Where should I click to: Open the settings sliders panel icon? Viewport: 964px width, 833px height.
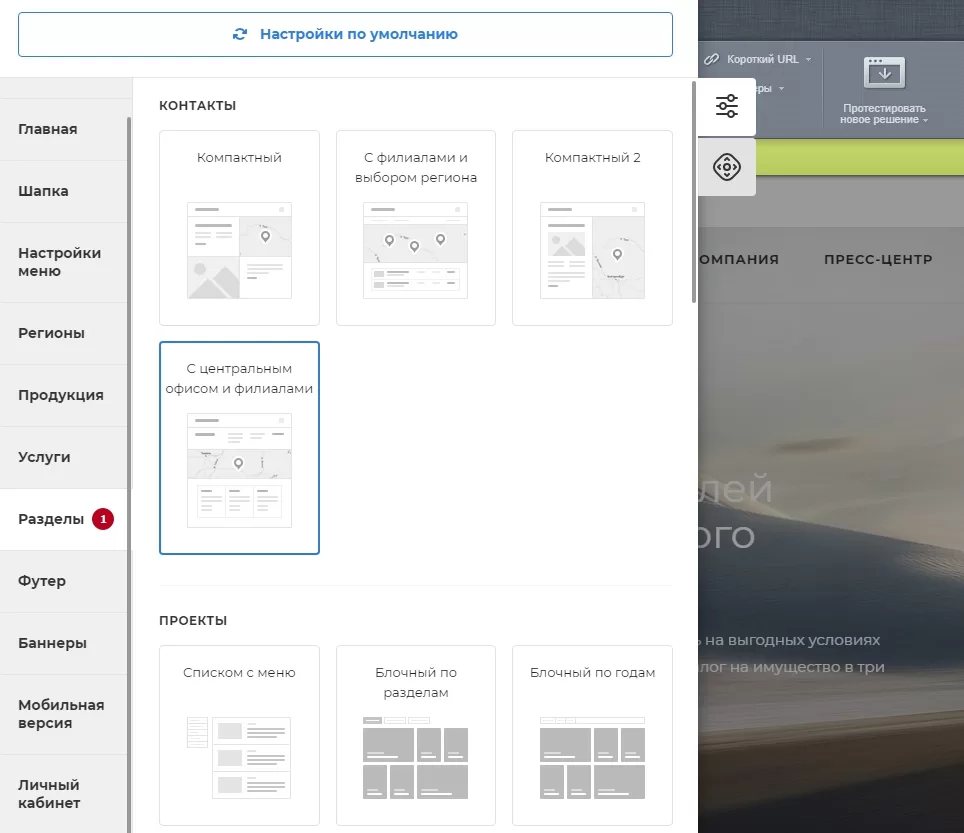coord(726,106)
